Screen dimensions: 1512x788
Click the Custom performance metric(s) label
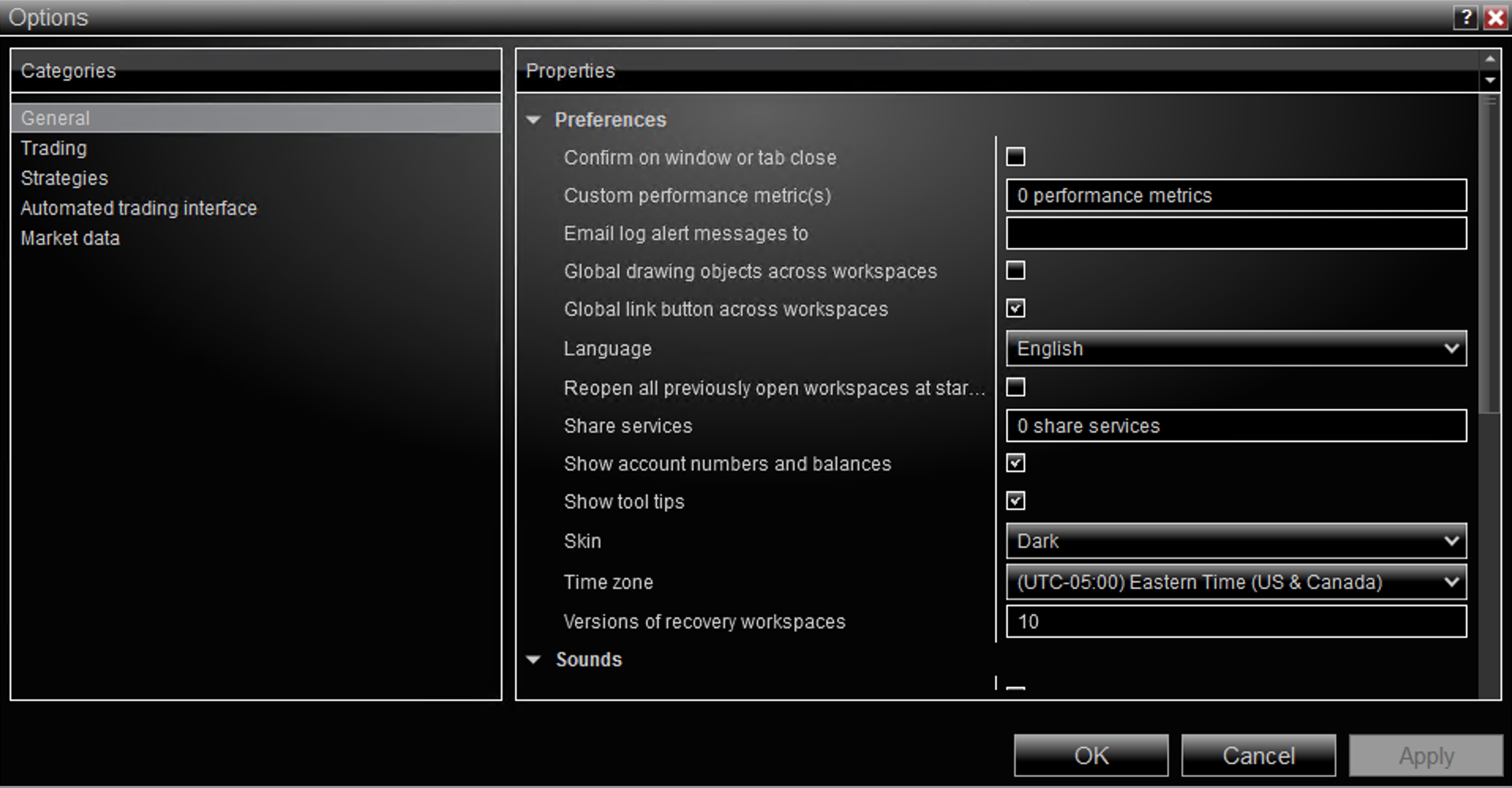coord(698,195)
